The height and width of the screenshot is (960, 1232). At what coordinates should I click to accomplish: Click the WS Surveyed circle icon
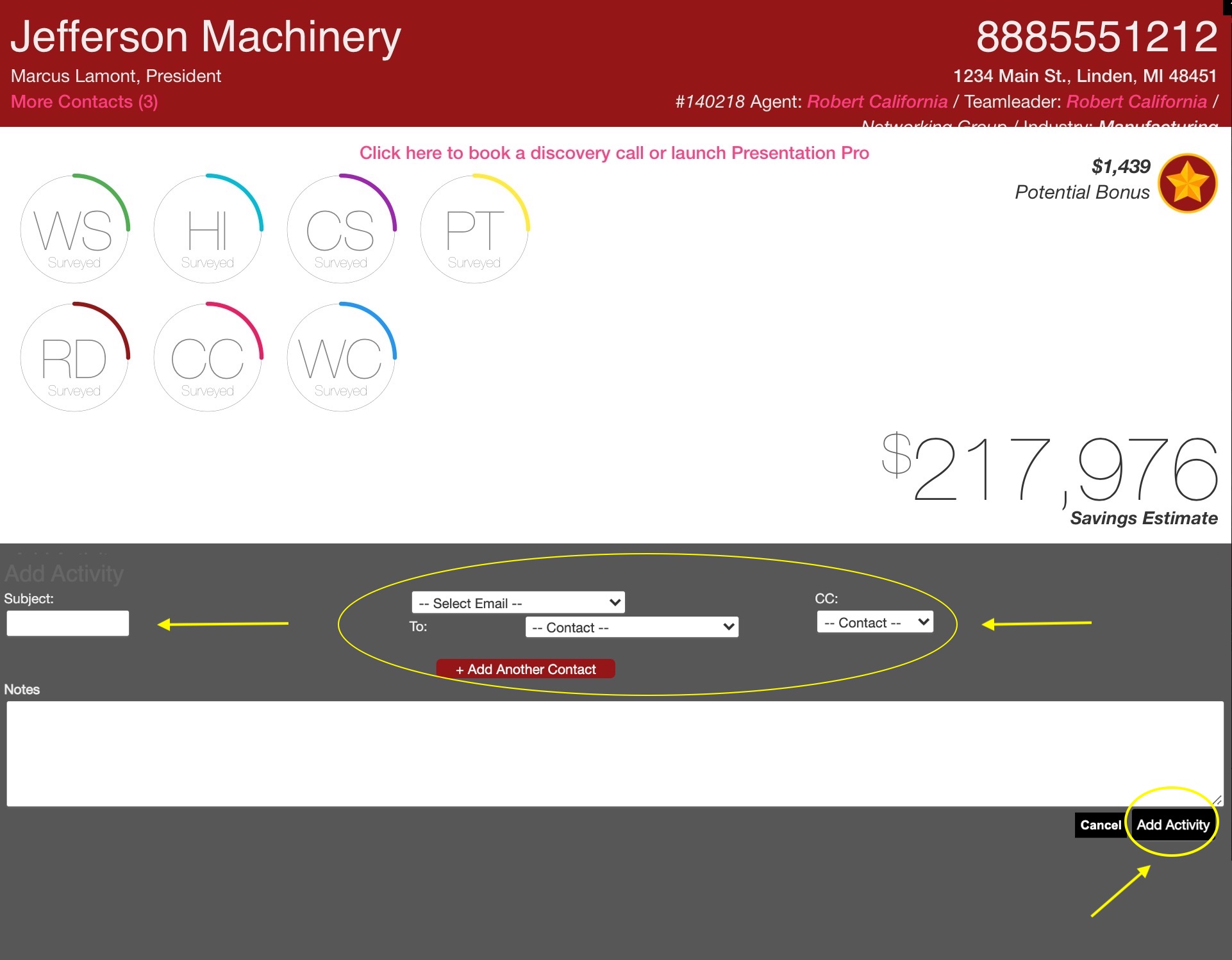click(x=74, y=229)
